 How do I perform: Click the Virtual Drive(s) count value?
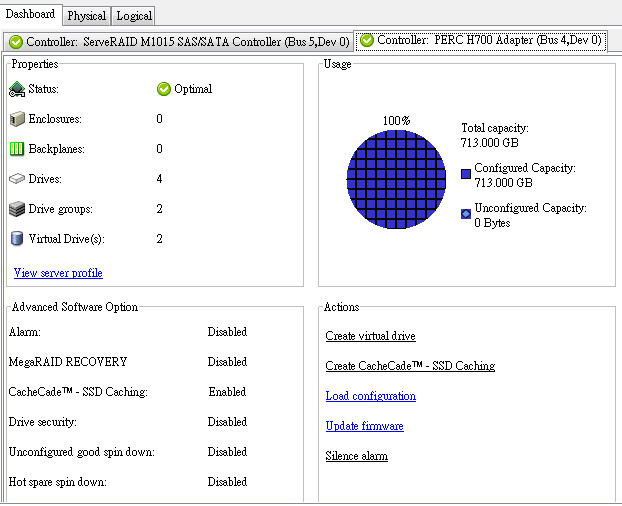[159, 239]
